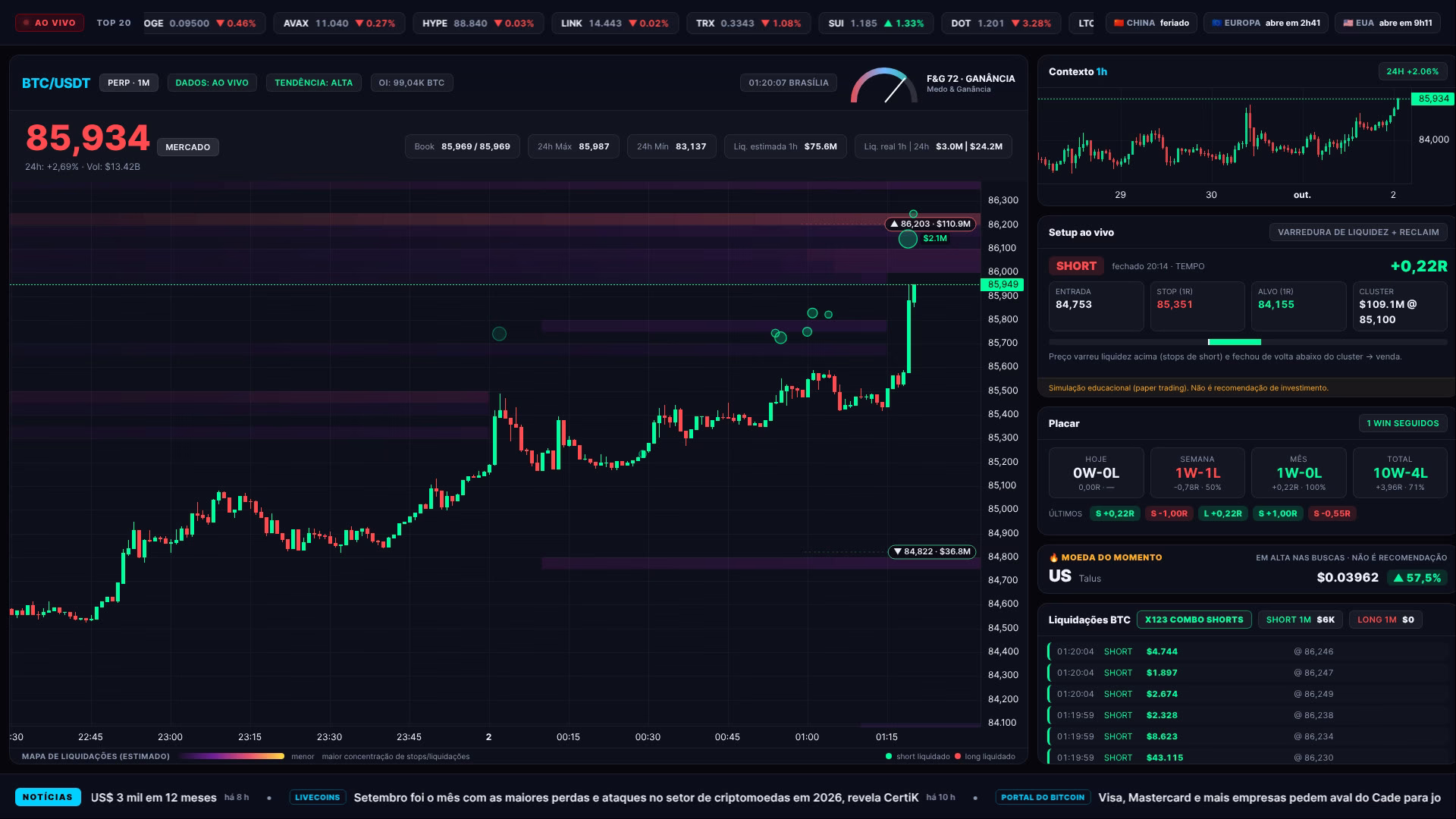The height and width of the screenshot is (819, 1456).
Task: Click the OI: 99,04K BTC badge
Action: pyautogui.click(x=412, y=83)
